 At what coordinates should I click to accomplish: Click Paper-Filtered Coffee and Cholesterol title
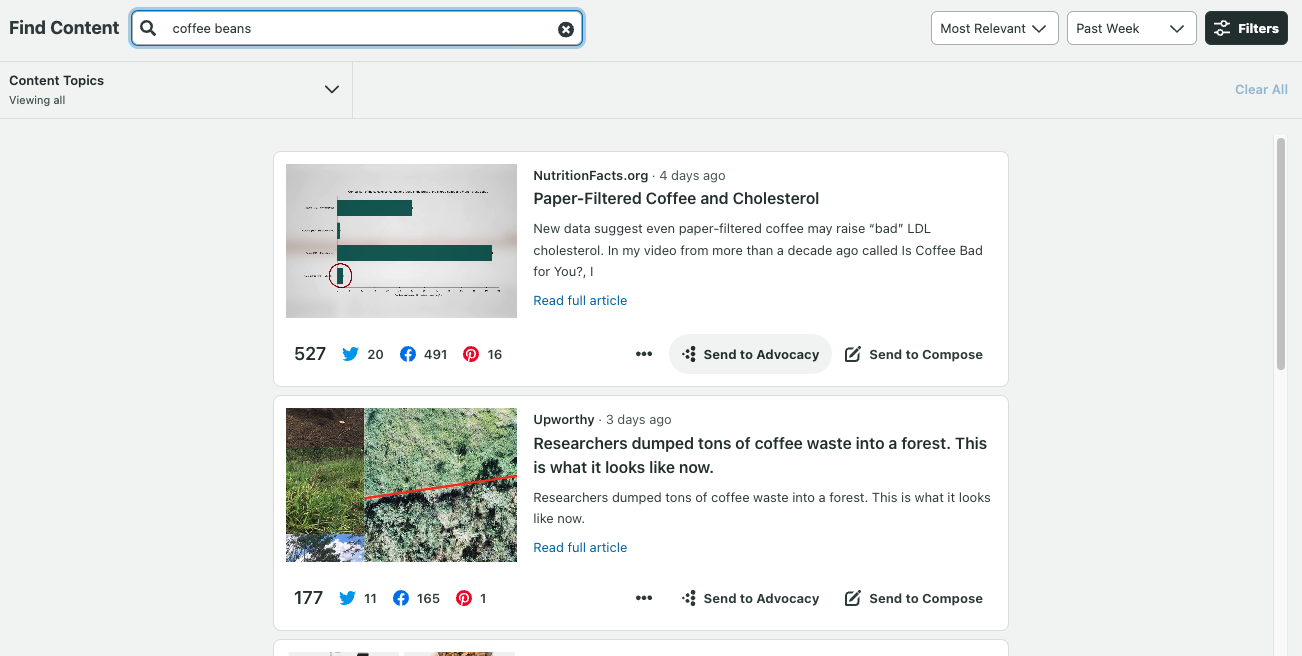coord(676,198)
